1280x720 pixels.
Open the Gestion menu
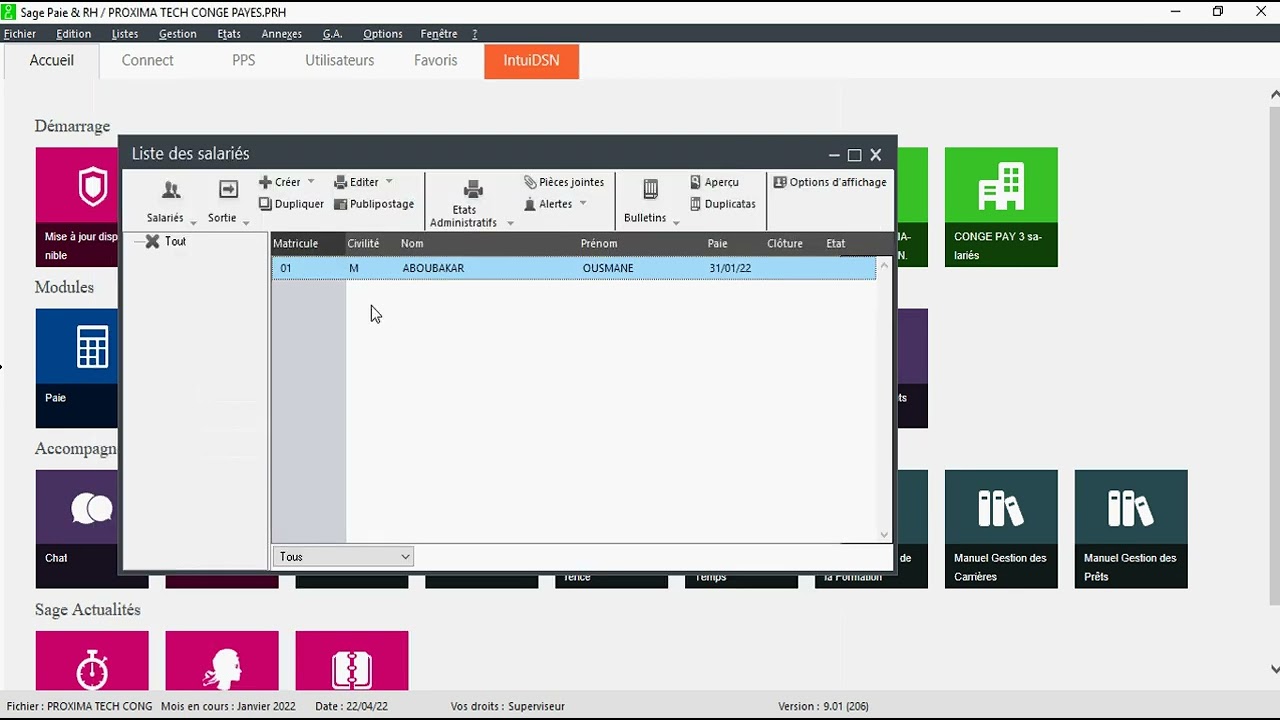(x=178, y=33)
